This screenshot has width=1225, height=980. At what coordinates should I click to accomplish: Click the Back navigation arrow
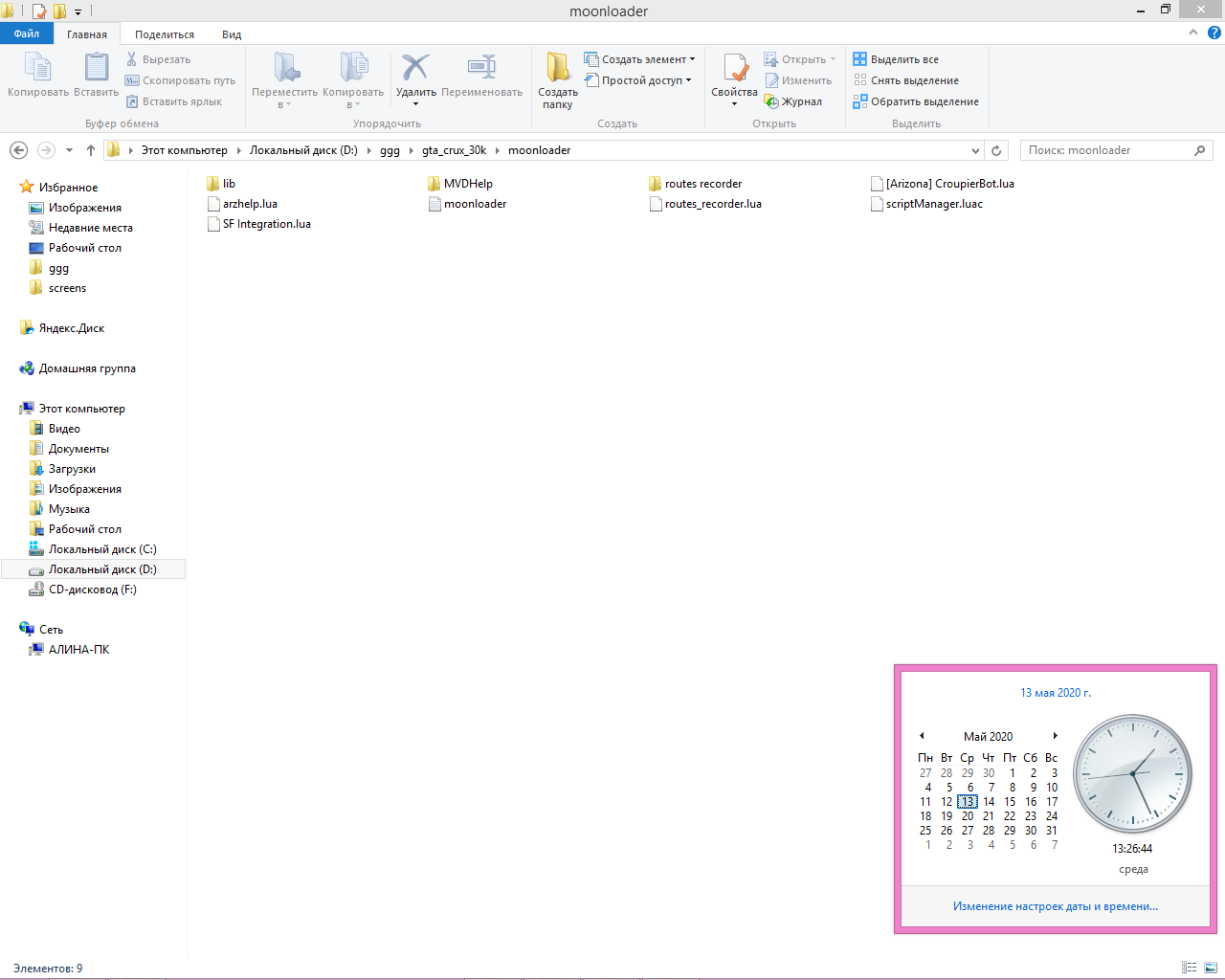(18, 150)
